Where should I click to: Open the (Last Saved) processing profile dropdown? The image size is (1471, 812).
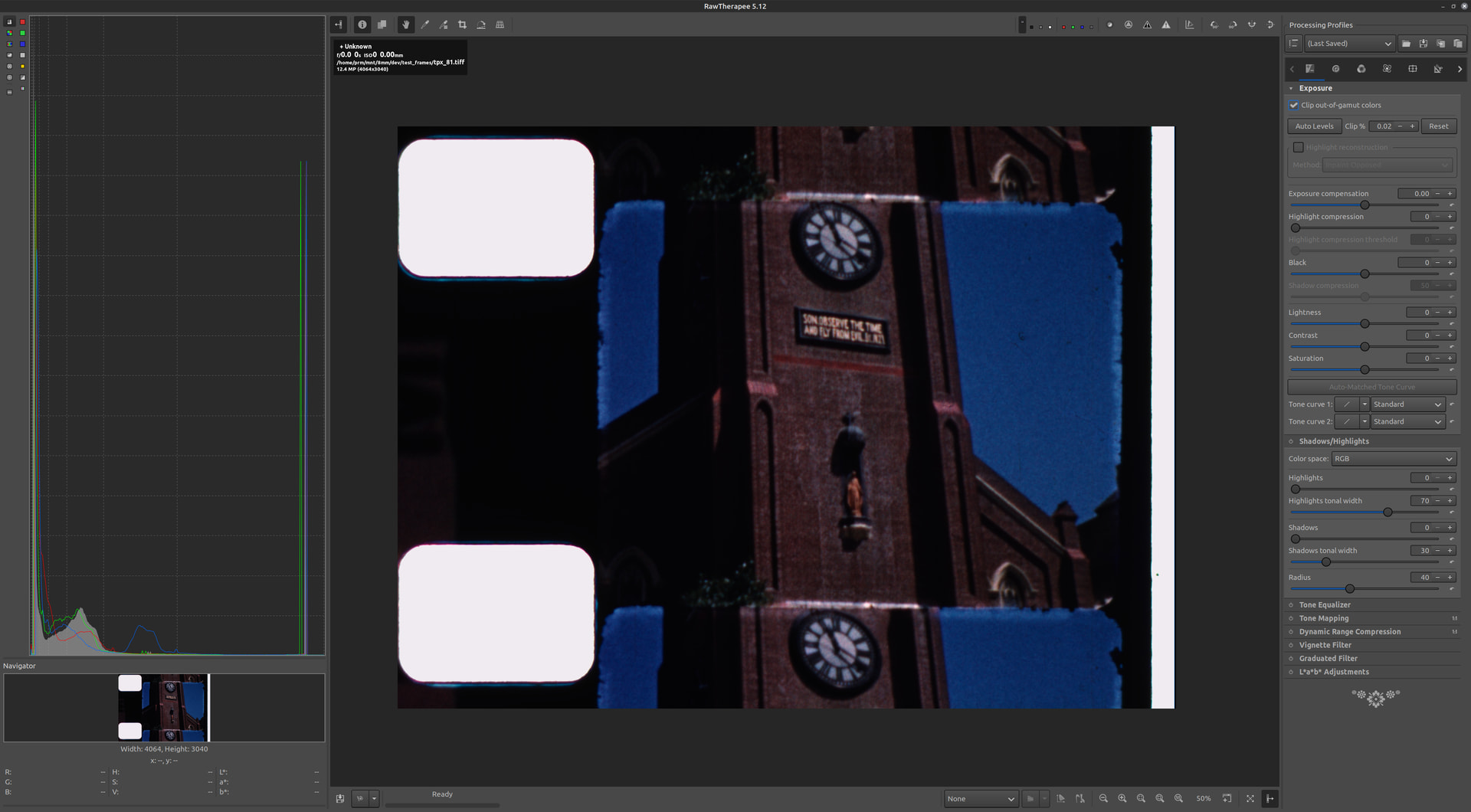coord(1349,44)
